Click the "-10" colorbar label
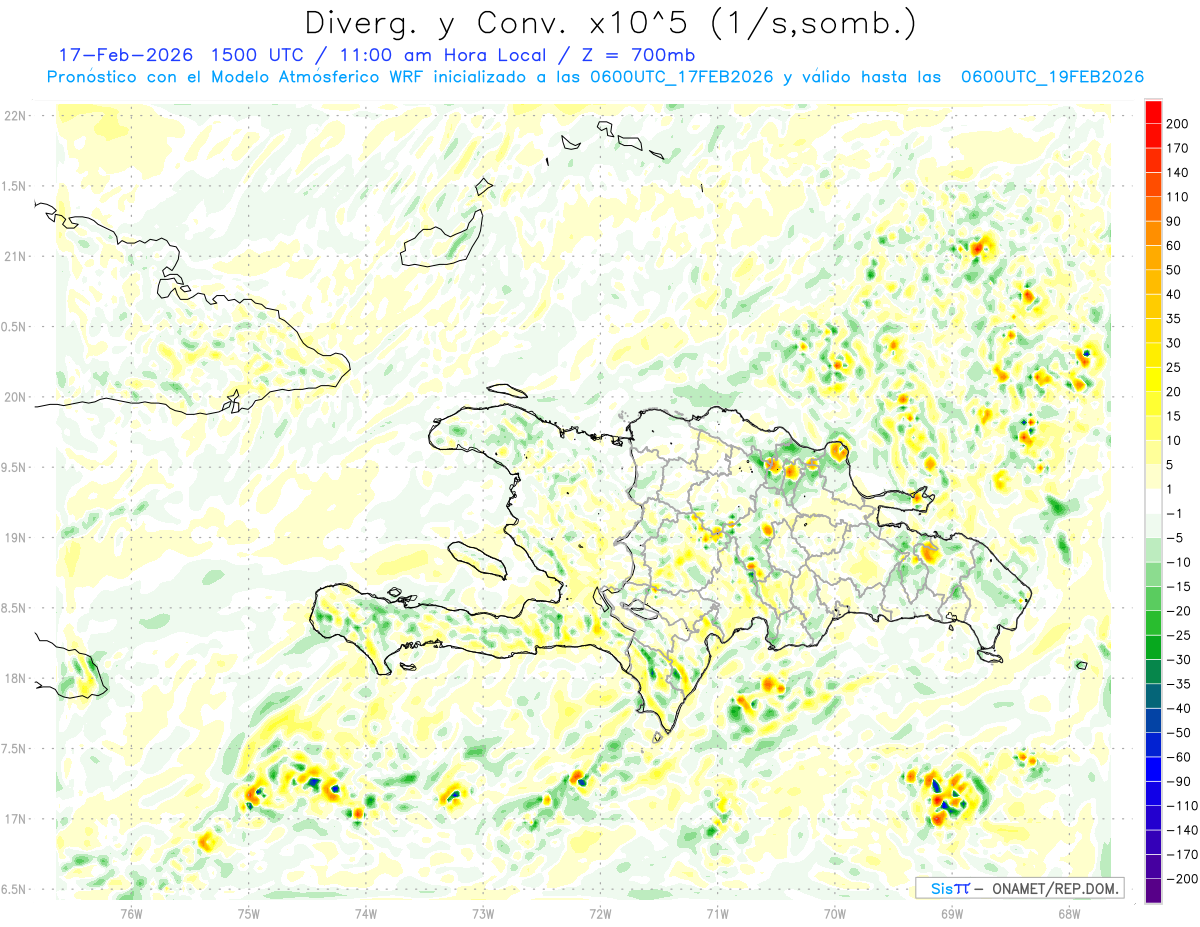The width and height of the screenshot is (1200, 927). pos(1178,562)
